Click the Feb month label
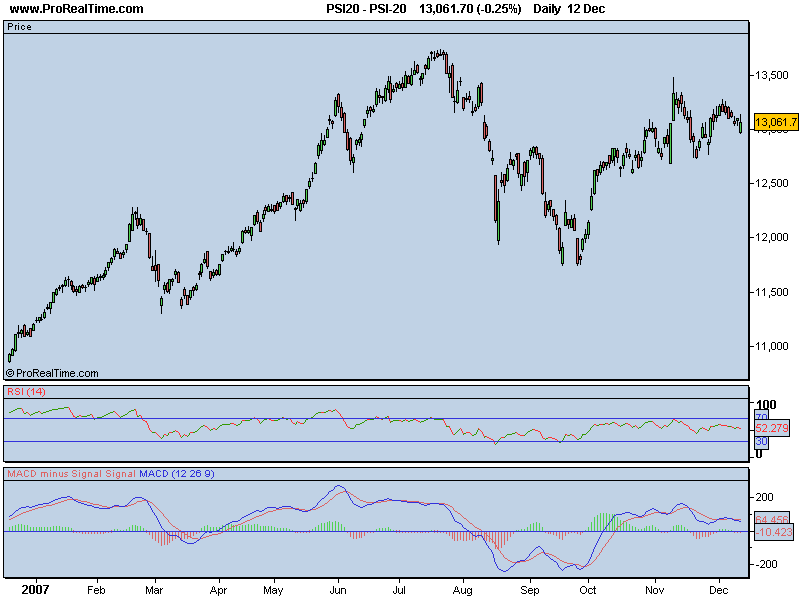Screen dimensions: 800x600 pyautogui.click(x=96, y=590)
